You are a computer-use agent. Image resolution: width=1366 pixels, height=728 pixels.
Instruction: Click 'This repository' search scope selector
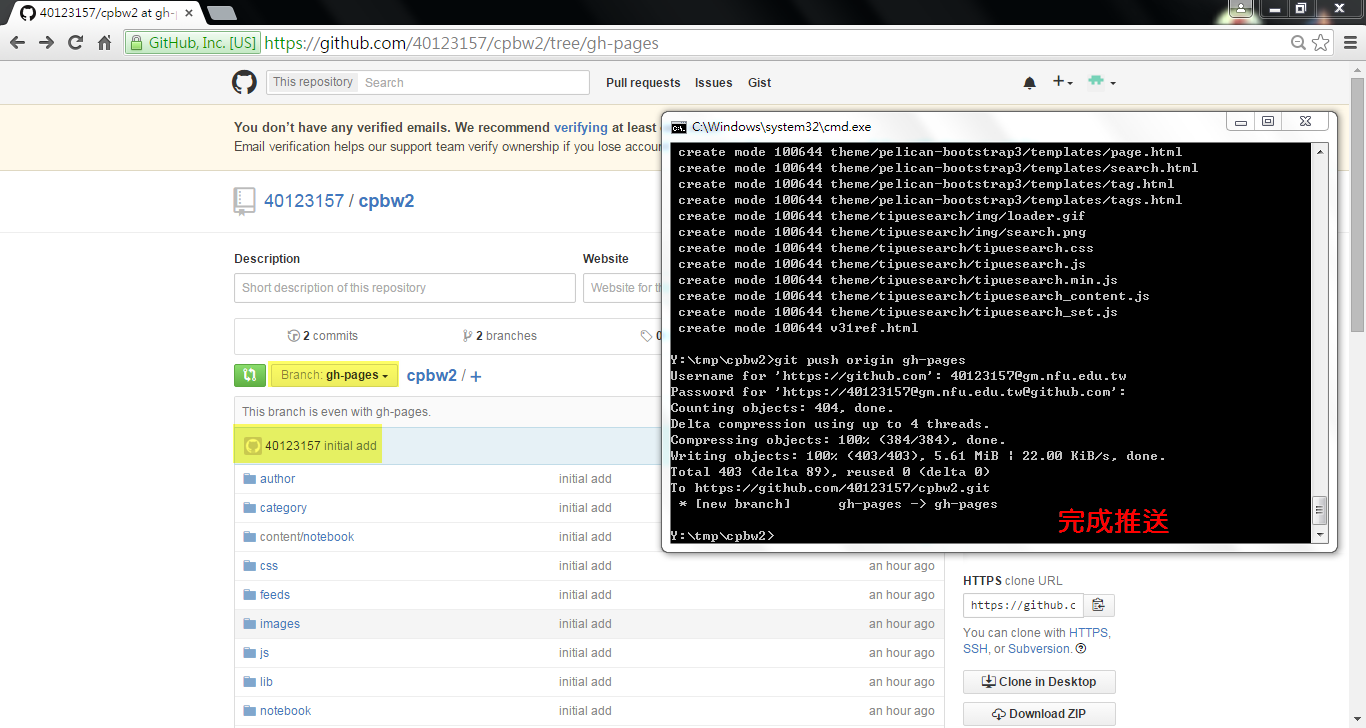[313, 82]
